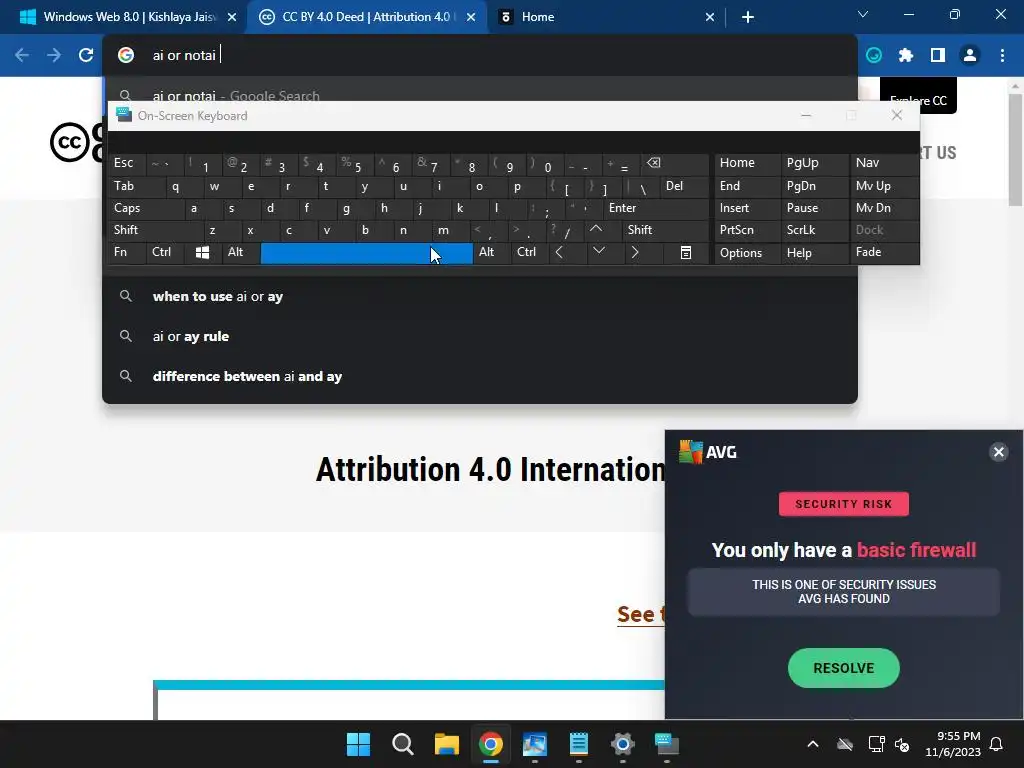Click the Help key on keyboard
This screenshot has width=1024, height=768.
pyautogui.click(x=814, y=253)
